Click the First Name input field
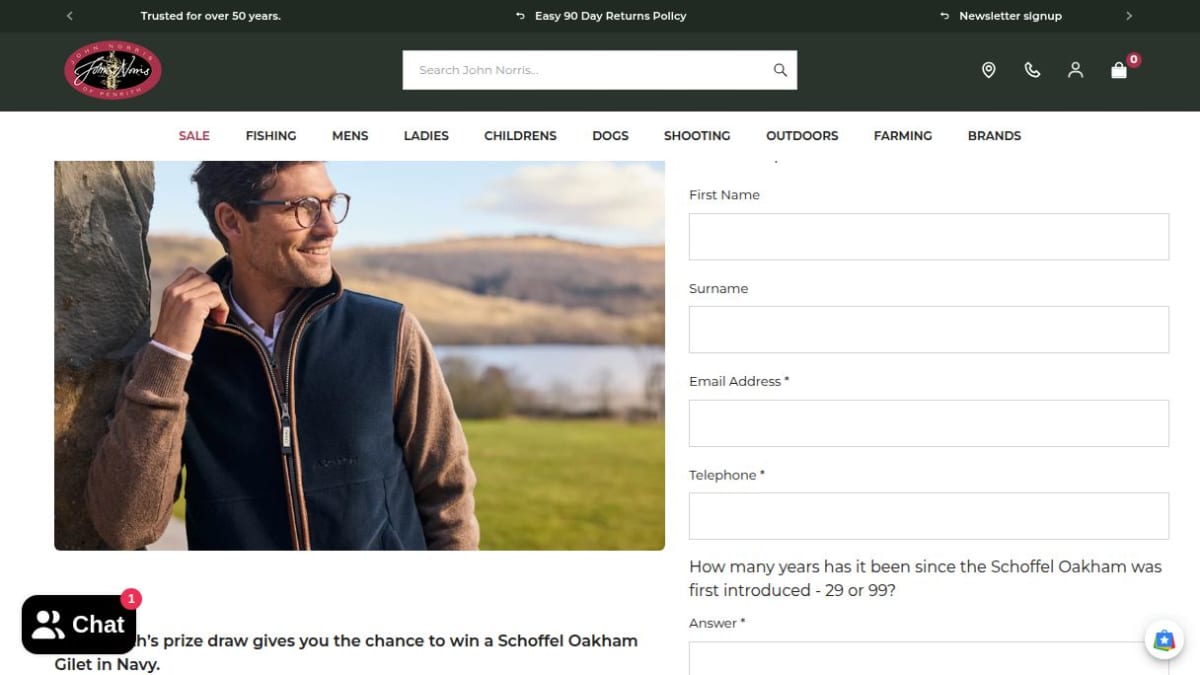This screenshot has width=1200, height=675. click(929, 237)
